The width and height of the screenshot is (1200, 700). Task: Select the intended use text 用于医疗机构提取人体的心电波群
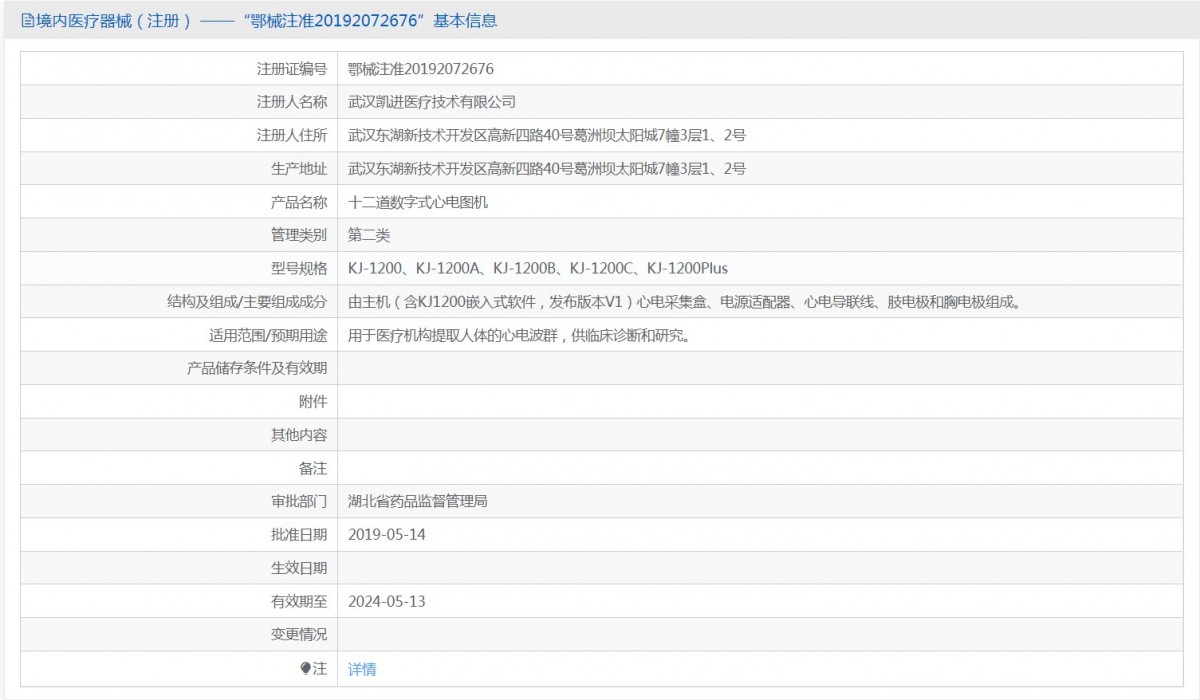coord(519,335)
